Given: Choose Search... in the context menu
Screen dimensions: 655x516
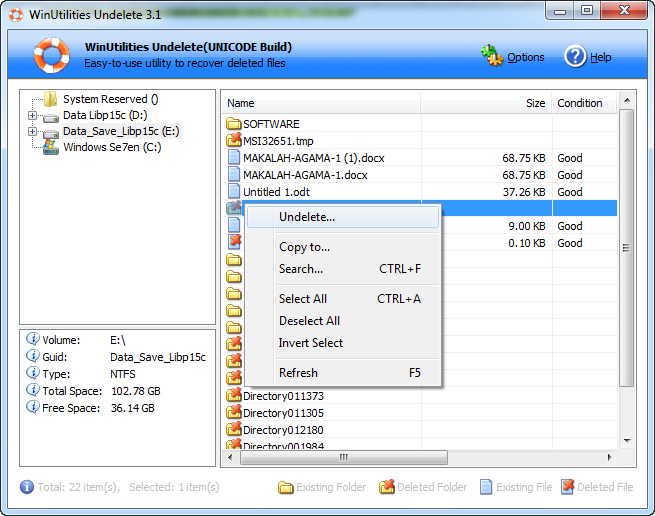Looking at the screenshot, I should [343, 269].
